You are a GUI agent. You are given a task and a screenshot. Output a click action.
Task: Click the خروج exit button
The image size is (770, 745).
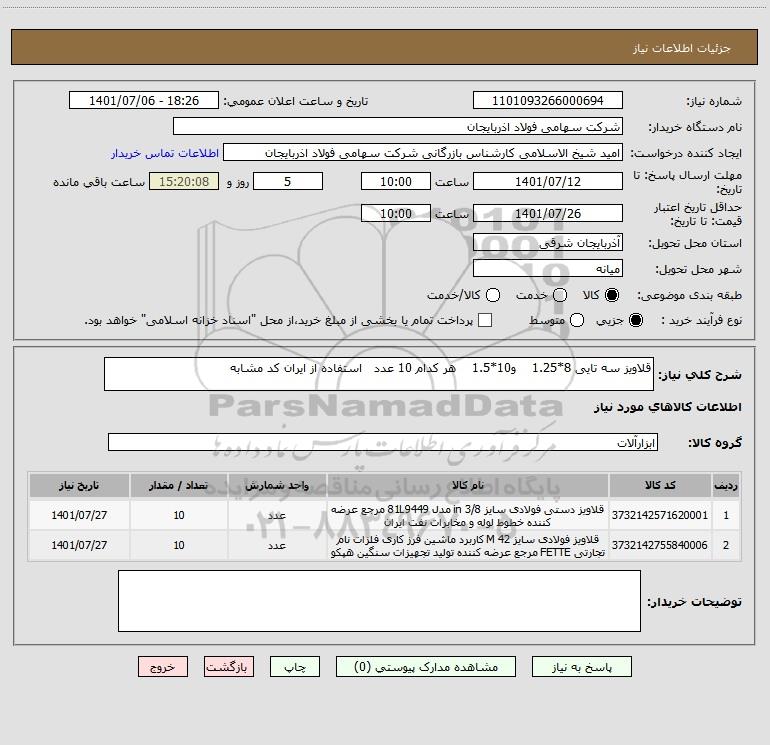163,667
